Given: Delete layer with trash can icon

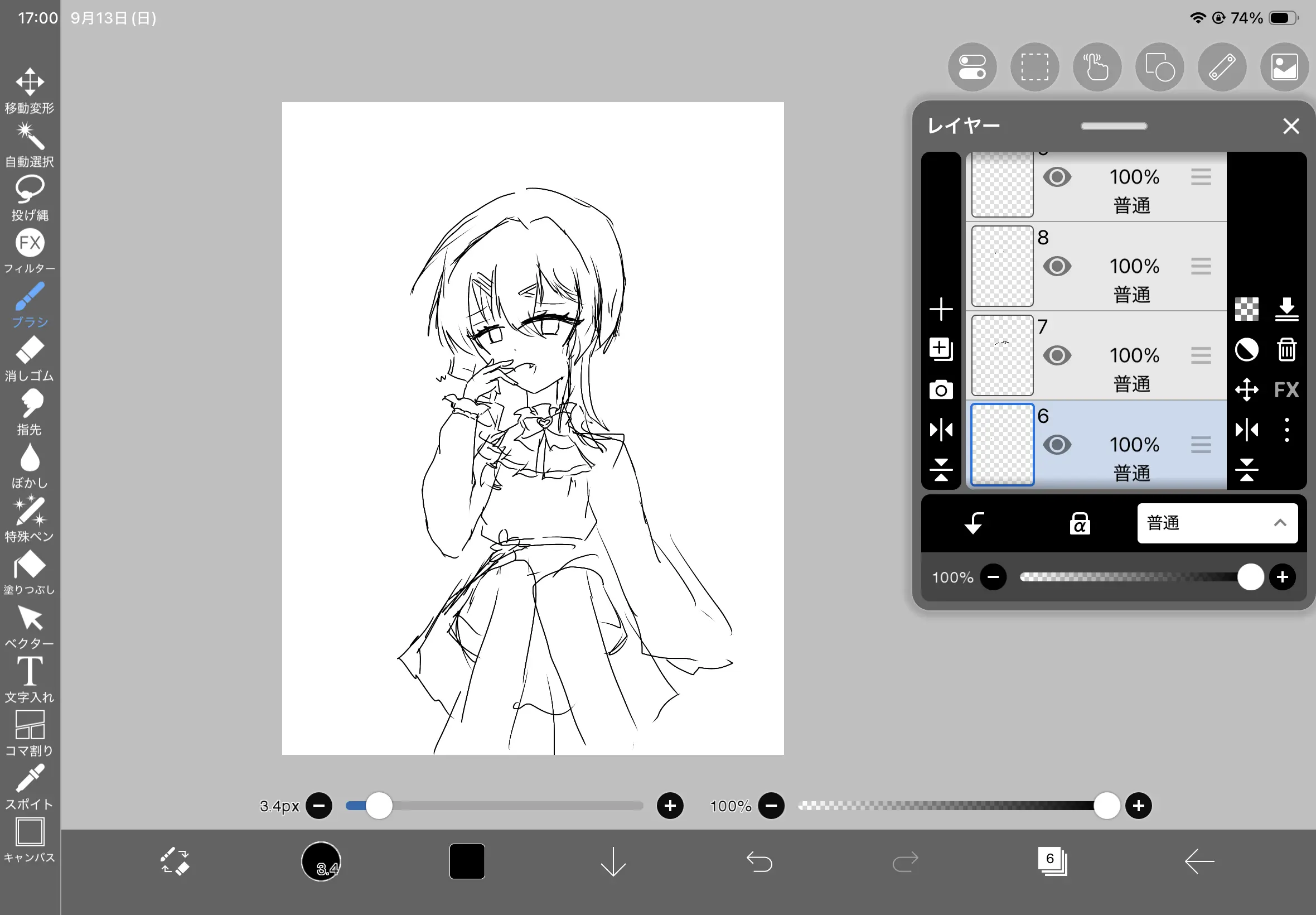Looking at the screenshot, I should click(x=1286, y=349).
